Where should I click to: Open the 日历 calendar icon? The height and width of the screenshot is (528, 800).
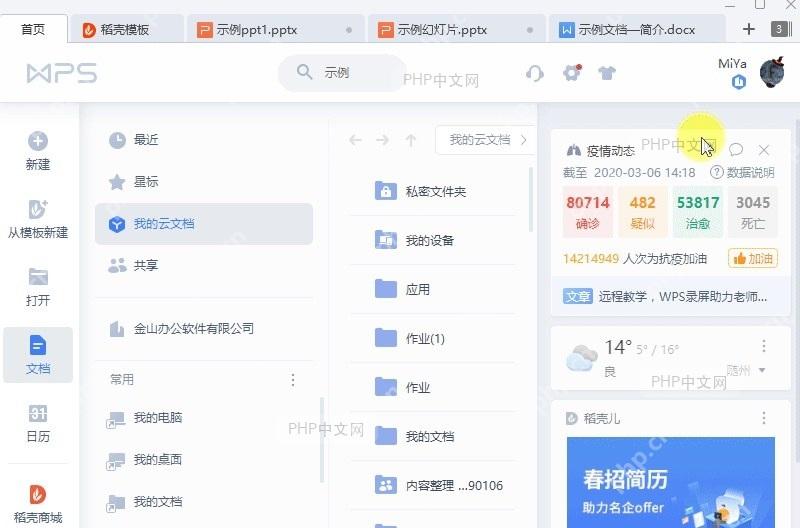(x=38, y=413)
